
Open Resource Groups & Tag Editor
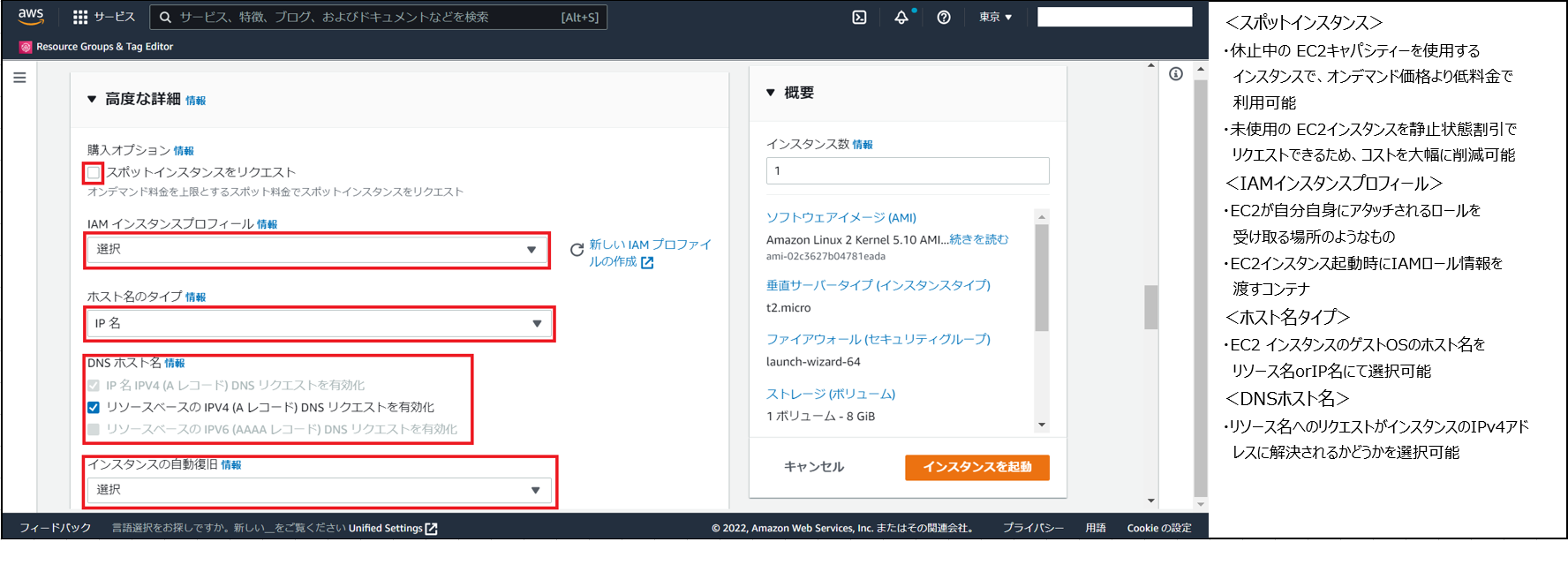96,47
